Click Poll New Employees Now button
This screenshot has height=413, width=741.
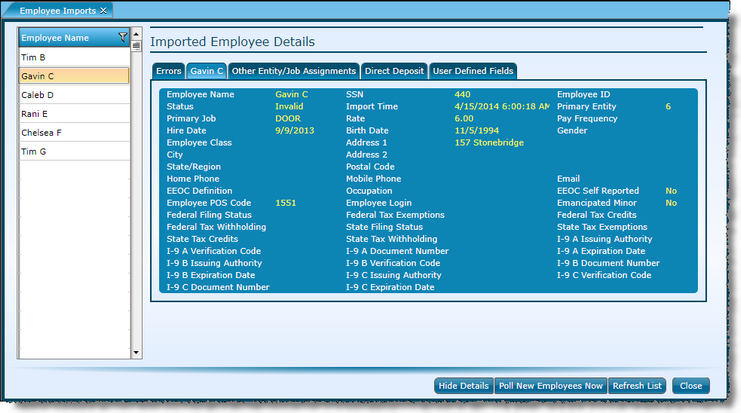tap(550, 385)
